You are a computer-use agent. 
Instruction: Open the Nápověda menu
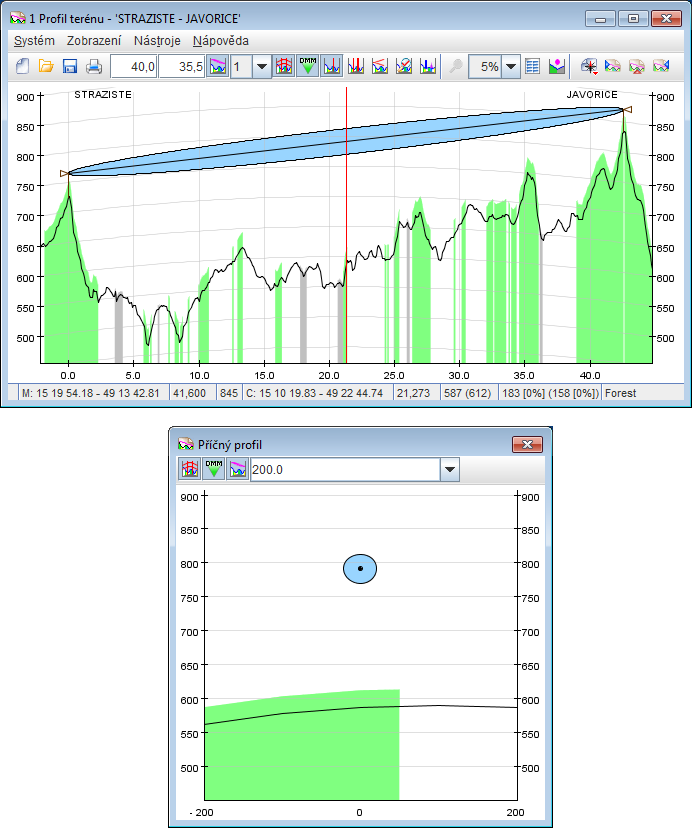[x=221, y=41]
